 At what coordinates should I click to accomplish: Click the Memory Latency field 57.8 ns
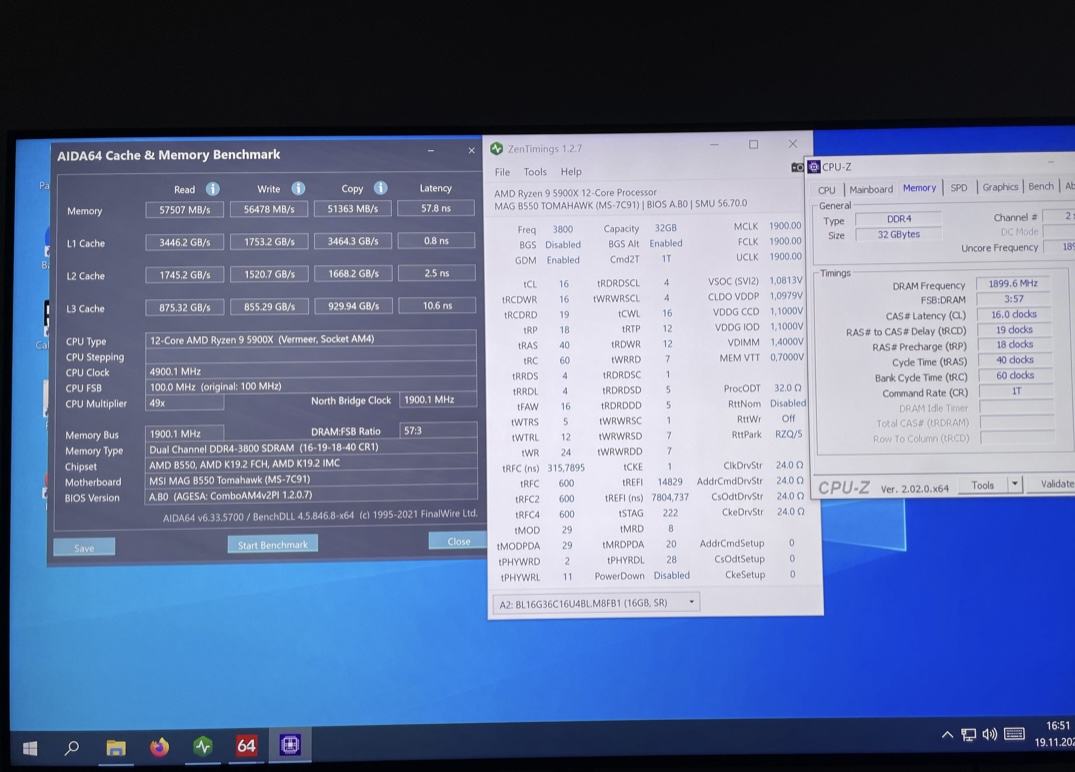coord(436,208)
